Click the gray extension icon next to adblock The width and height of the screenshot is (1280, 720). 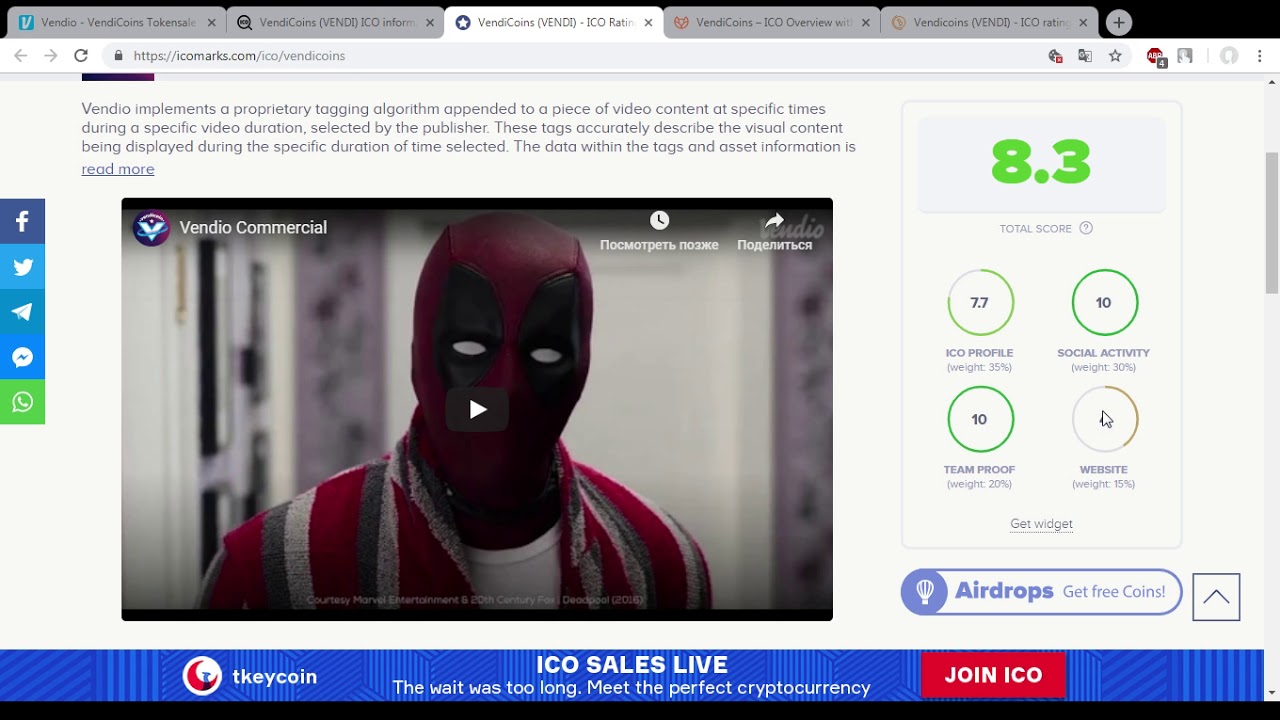pos(1185,56)
